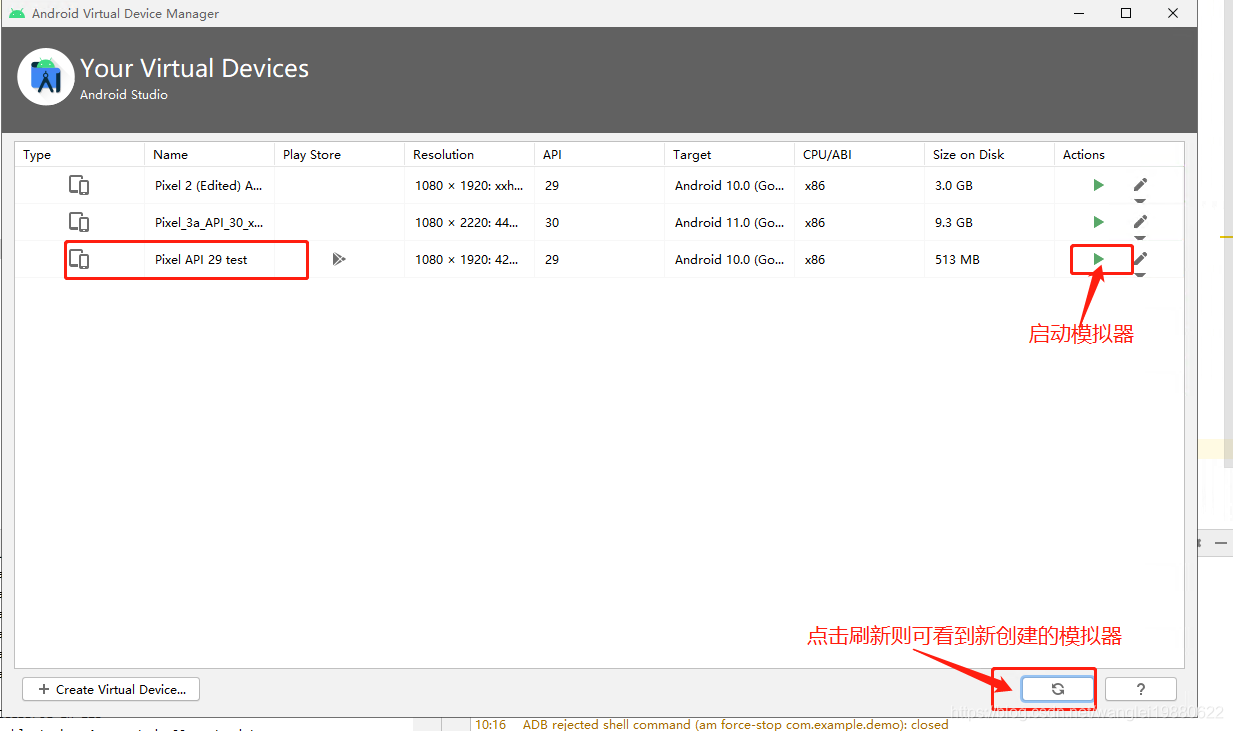Select the 'Pixel_3a_API_30_x...' name cell
This screenshot has width=1233, height=731.
210,222
